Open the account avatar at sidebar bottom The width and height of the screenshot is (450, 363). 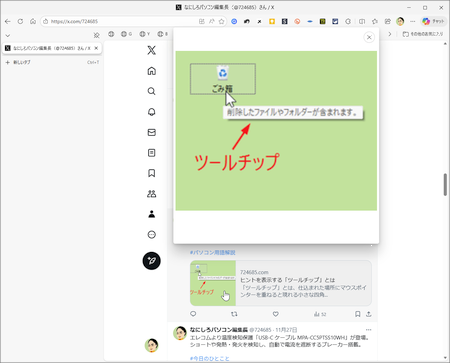(x=152, y=345)
